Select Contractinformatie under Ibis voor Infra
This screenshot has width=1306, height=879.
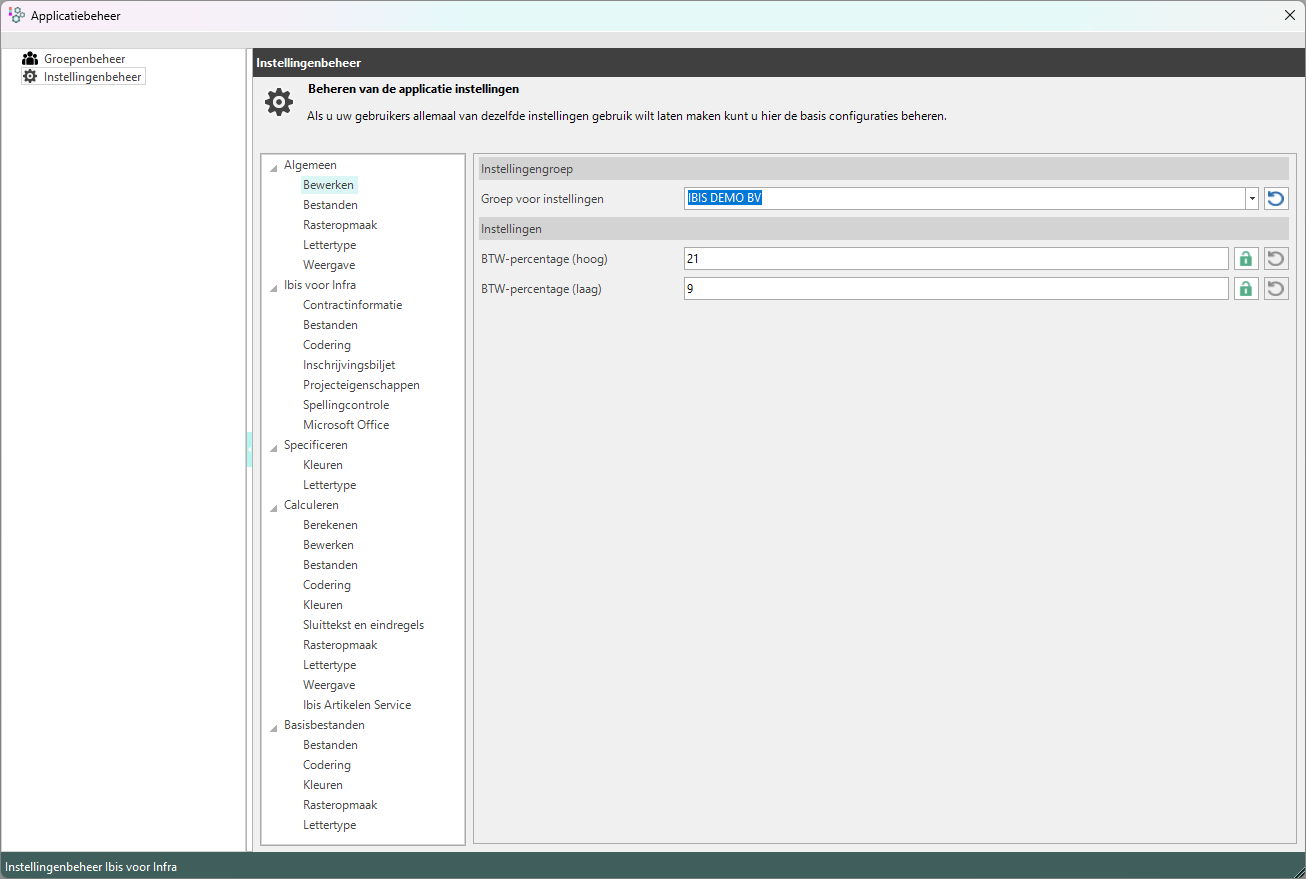[x=352, y=305]
